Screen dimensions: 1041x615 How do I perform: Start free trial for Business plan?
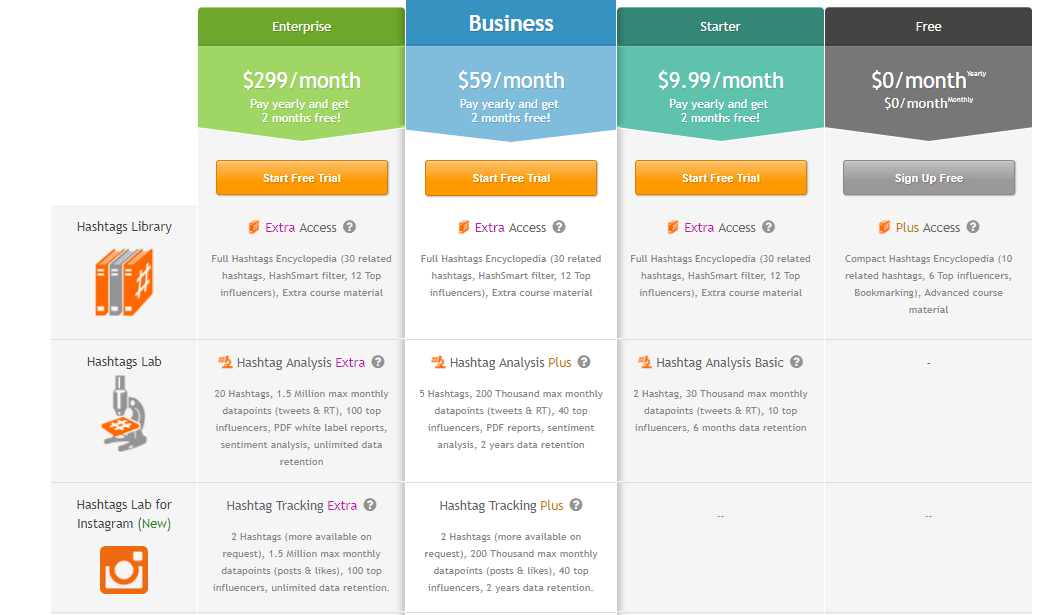[x=511, y=178]
